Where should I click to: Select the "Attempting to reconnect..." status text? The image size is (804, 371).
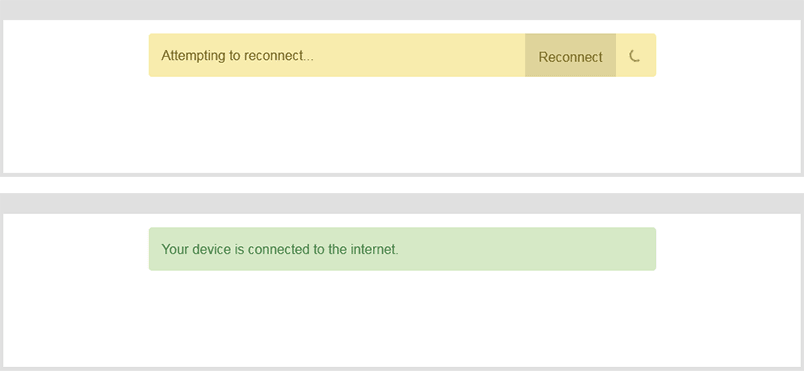pos(237,55)
